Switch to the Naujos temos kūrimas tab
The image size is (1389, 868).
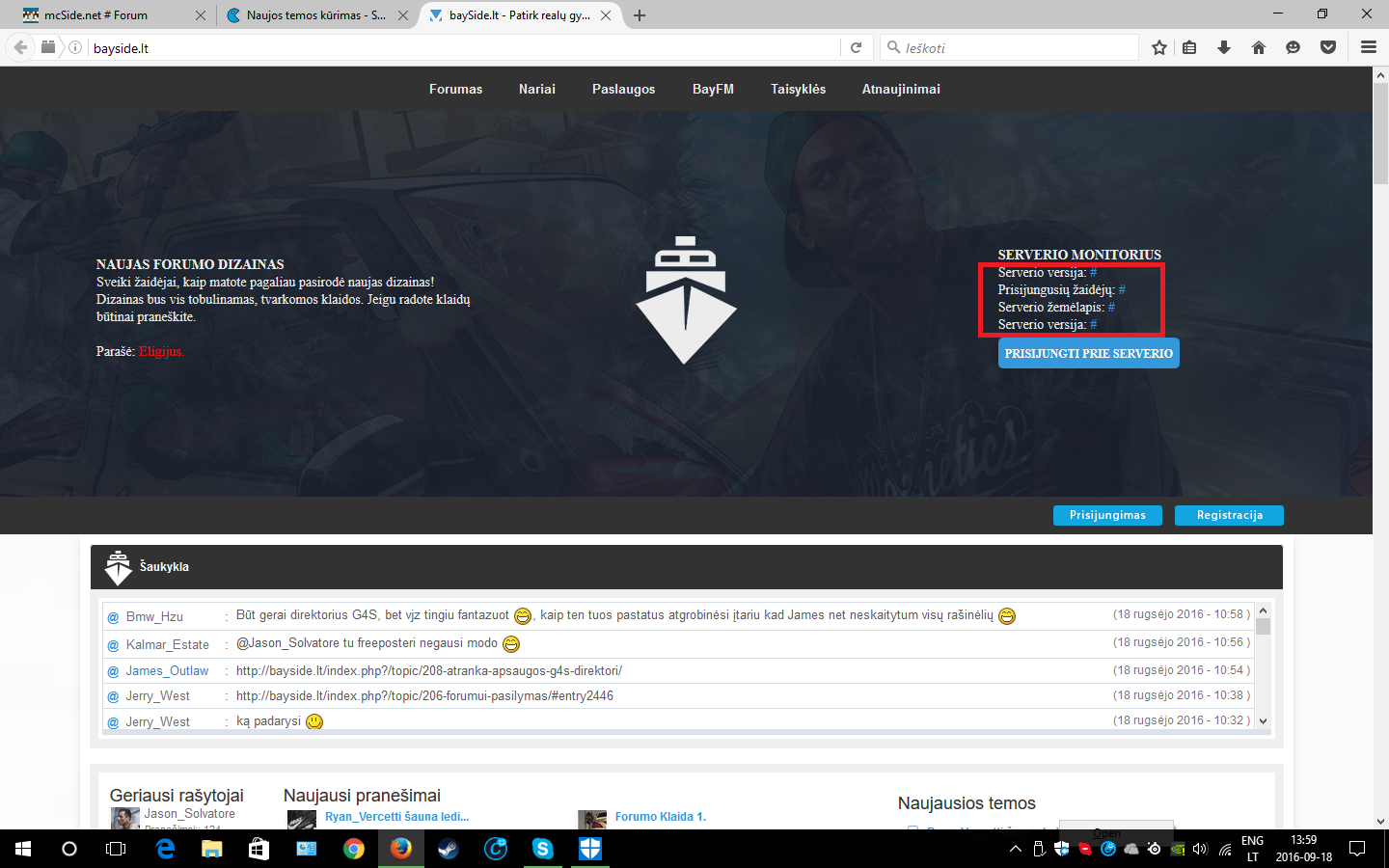point(315,15)
